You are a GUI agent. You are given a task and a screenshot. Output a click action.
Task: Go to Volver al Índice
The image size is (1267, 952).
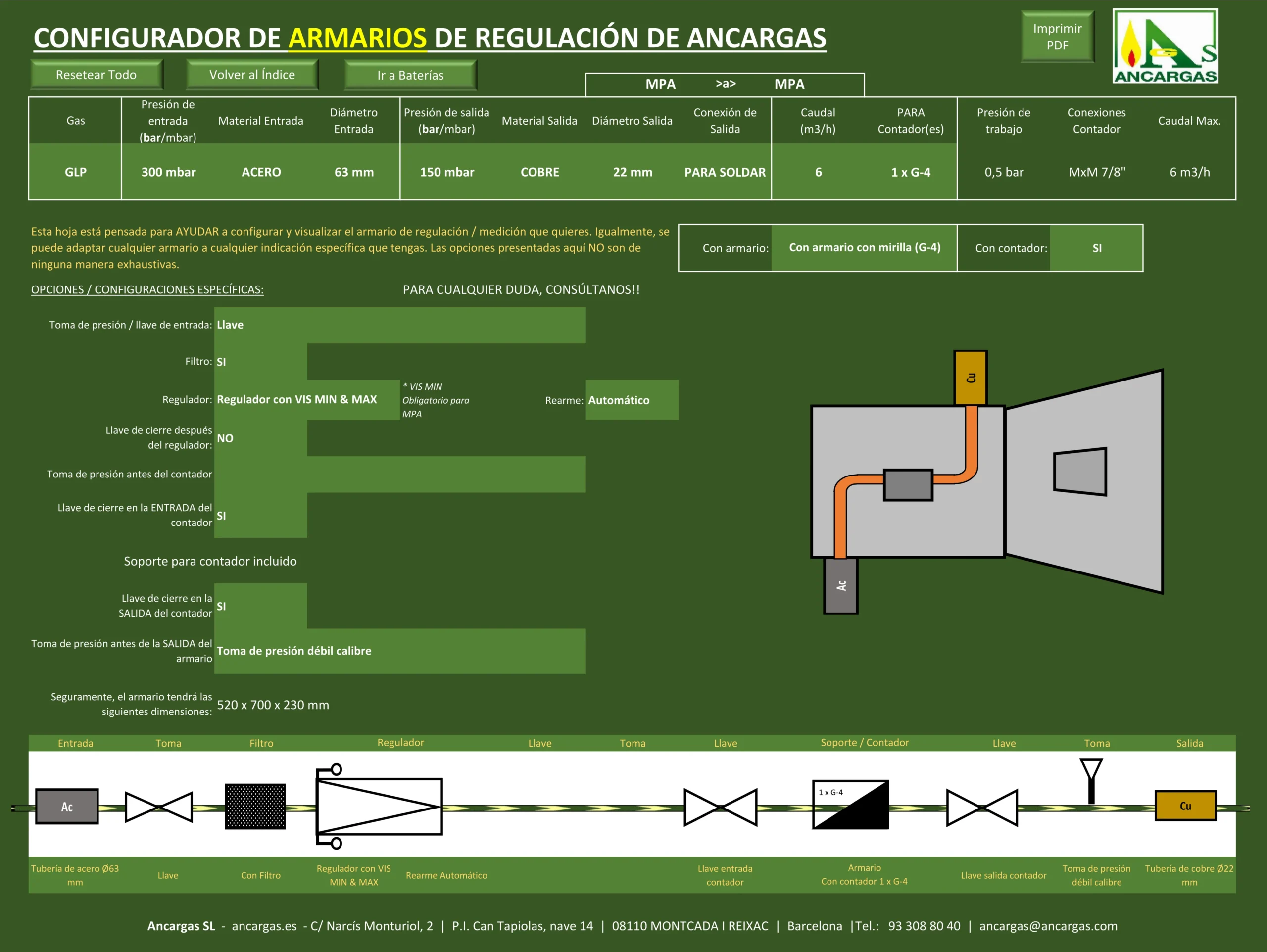(252, 74)
